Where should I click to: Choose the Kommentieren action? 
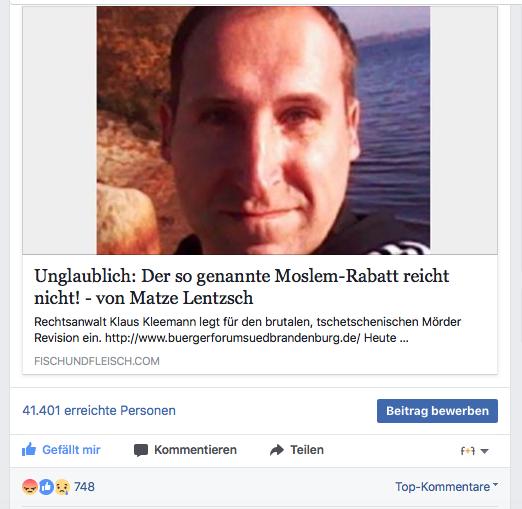pos(195,450)
